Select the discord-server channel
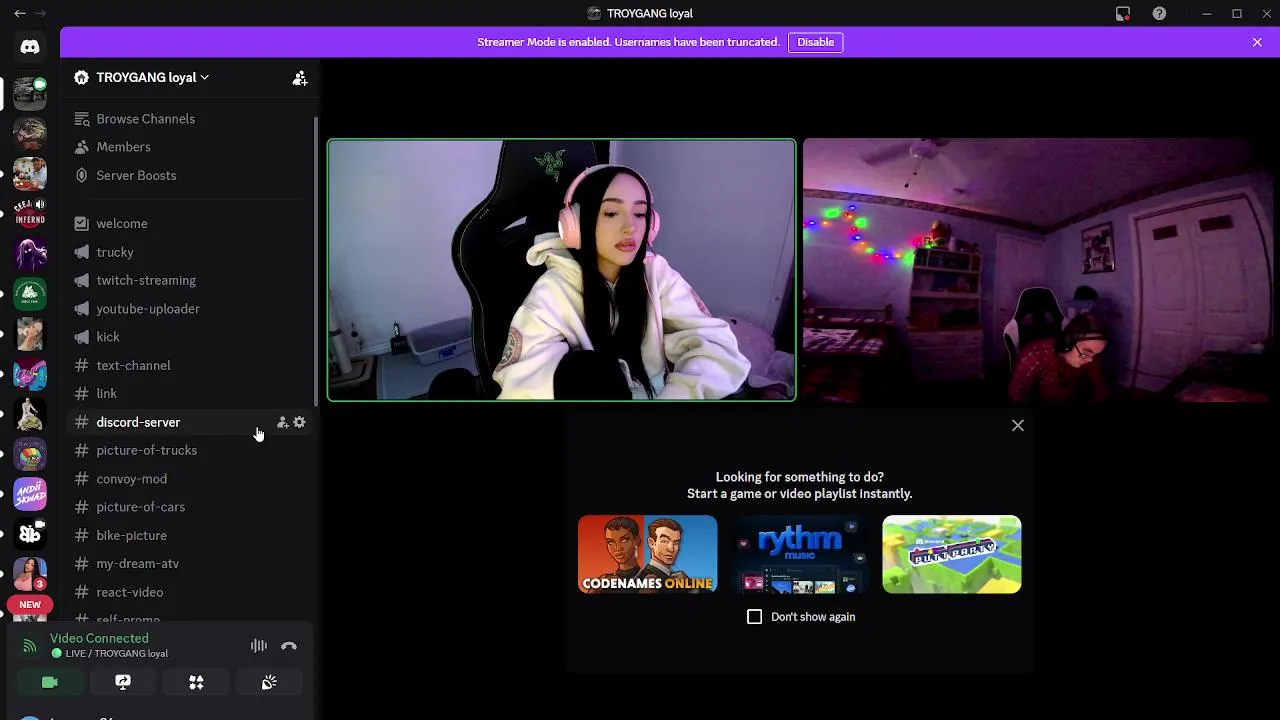This screenshot has width=1280, height=720. 138,422
